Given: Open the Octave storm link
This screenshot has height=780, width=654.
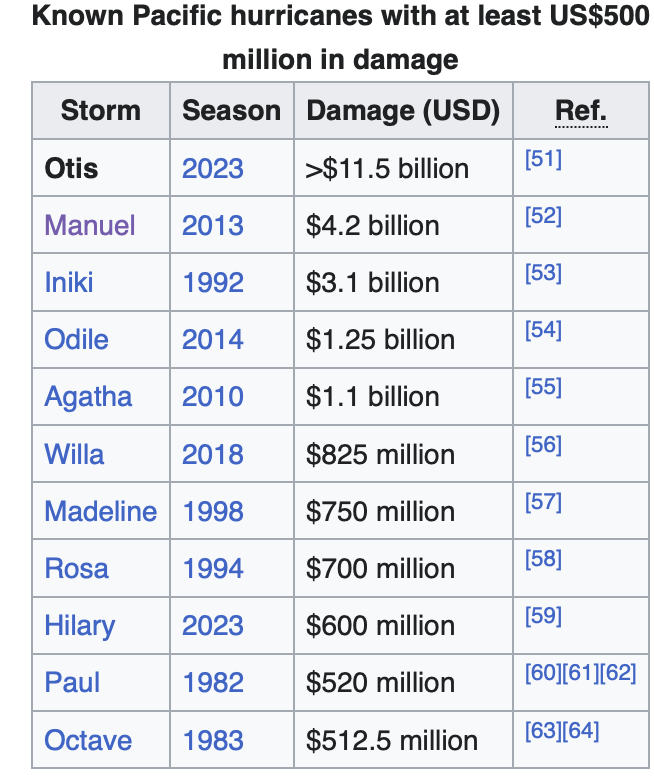Looking at the screenshot, I should click(x=88, y=740).
